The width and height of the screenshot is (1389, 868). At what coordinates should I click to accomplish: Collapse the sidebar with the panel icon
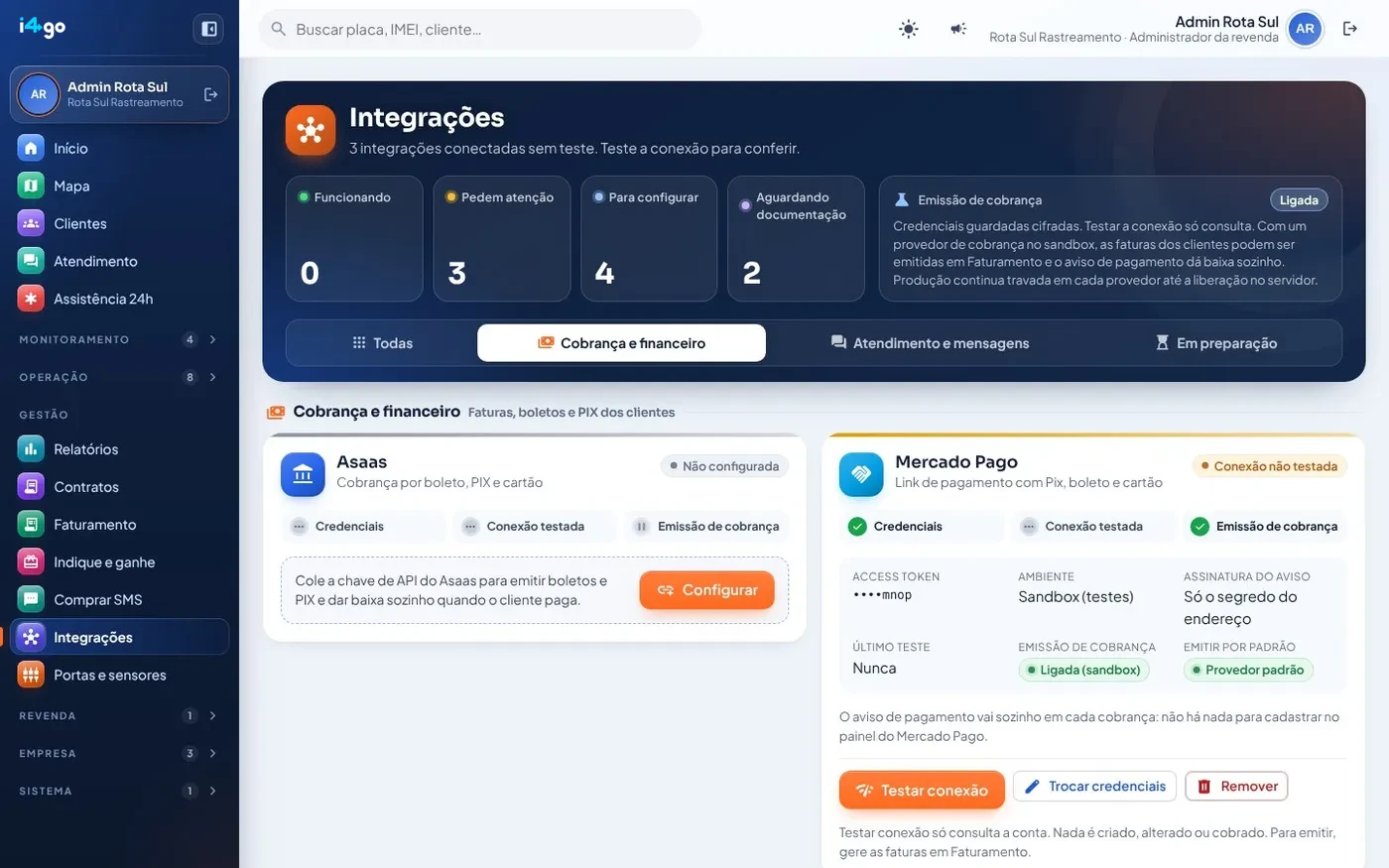(209, 29)
